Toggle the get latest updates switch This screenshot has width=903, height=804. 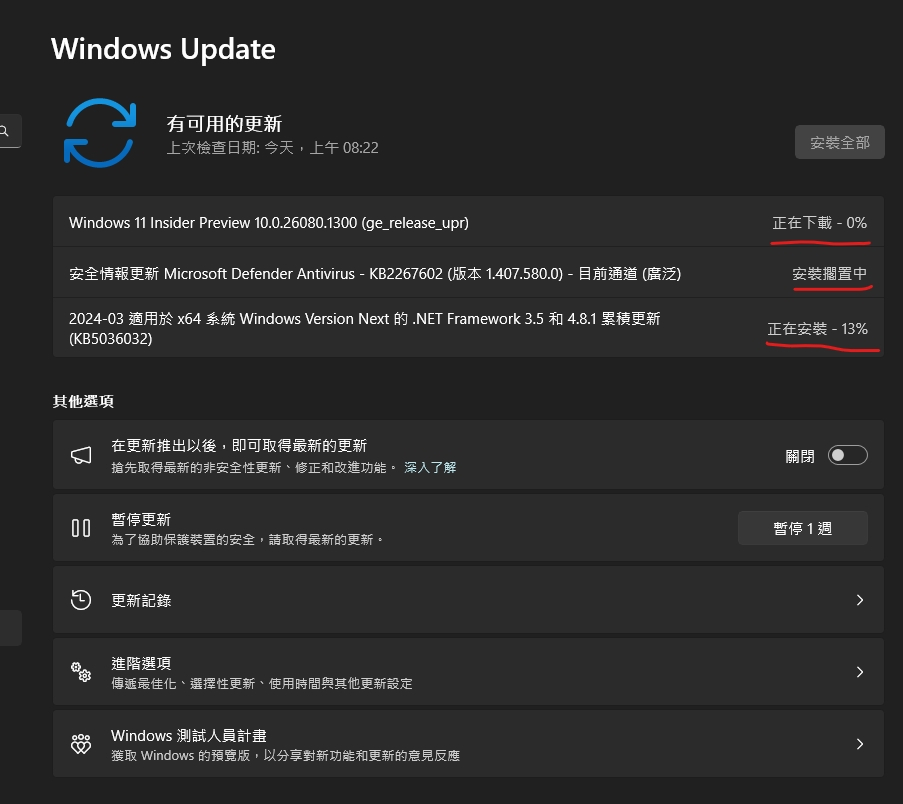(x=848, y=455)
